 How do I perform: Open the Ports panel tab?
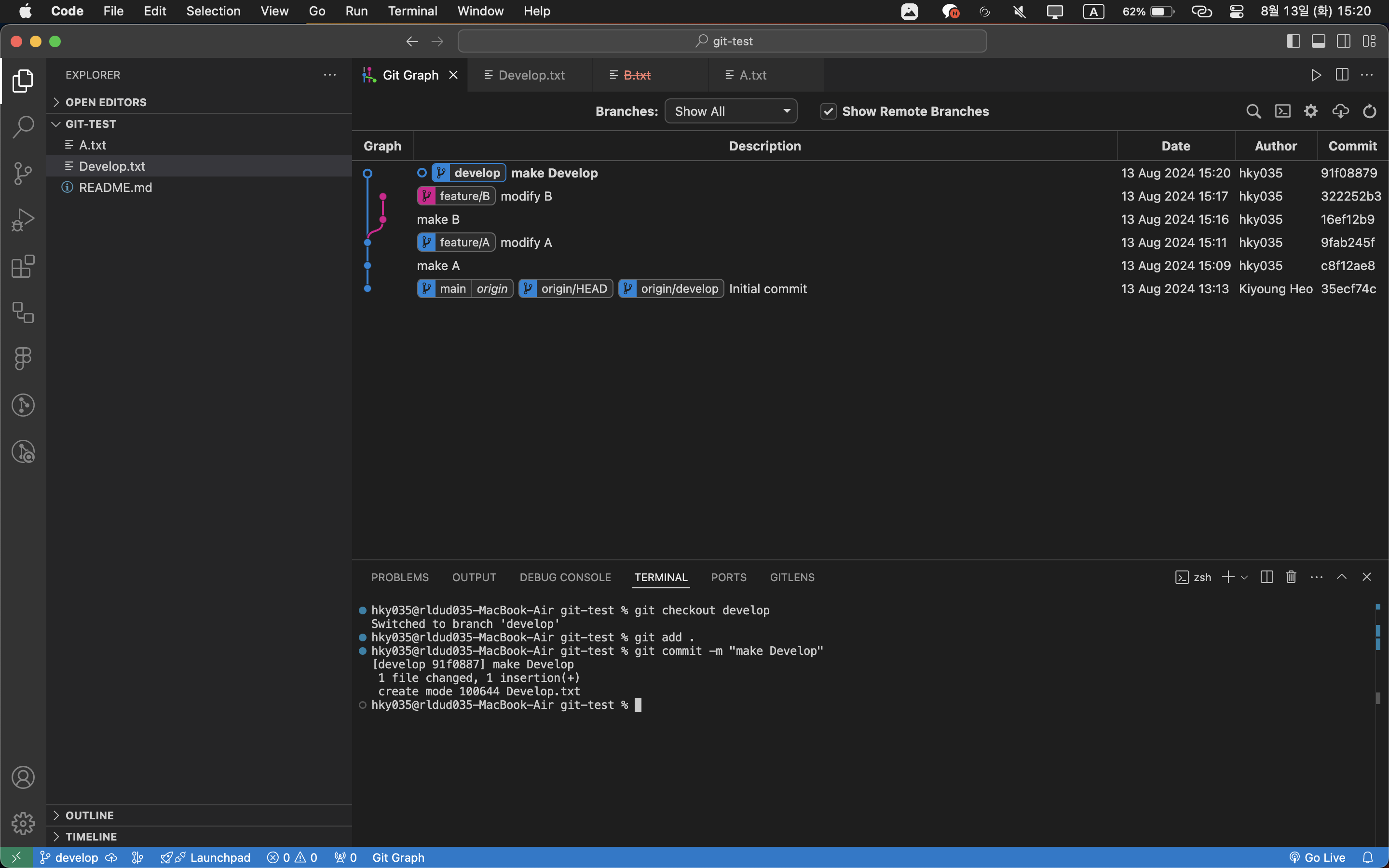click(728, 577)
